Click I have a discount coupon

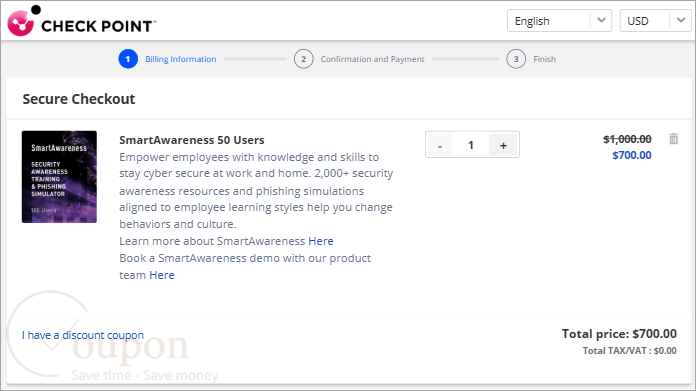coord(83,335)
